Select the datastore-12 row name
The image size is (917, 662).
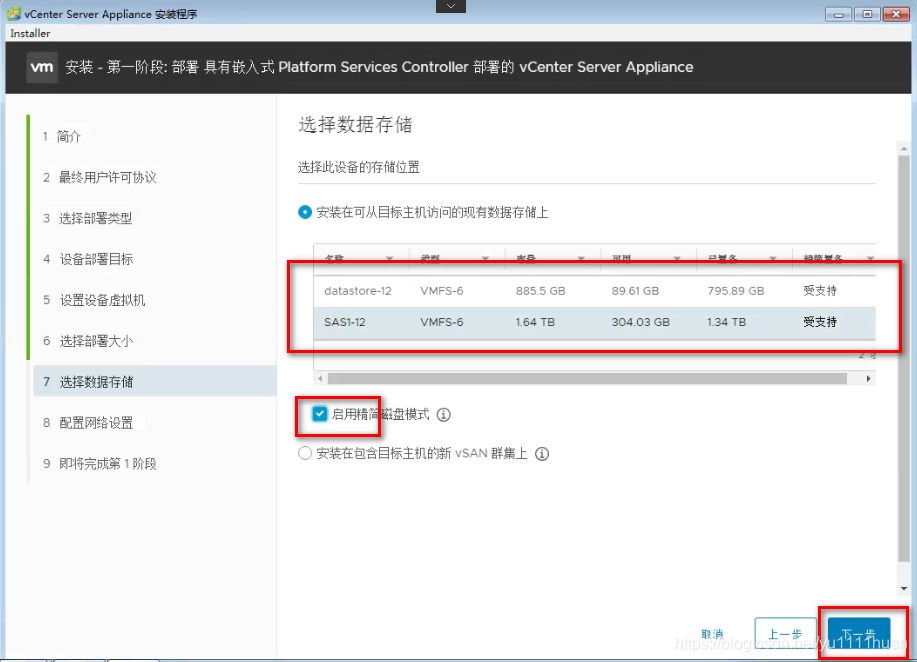358,291
